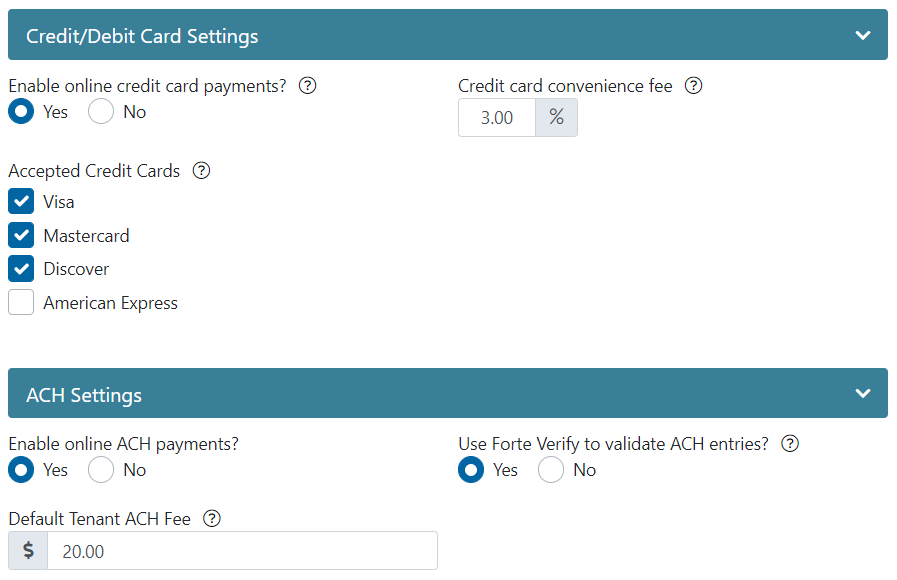This screenshot has width=897, height=580.
Task: Click help icon next to Credit card convenience fee
Action: click(693, 86)
